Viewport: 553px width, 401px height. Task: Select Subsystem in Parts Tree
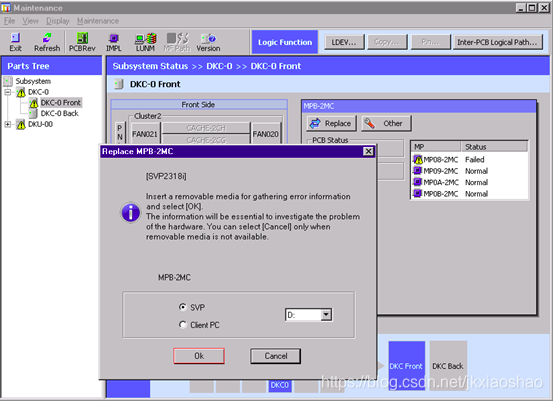tap(33, 81)
